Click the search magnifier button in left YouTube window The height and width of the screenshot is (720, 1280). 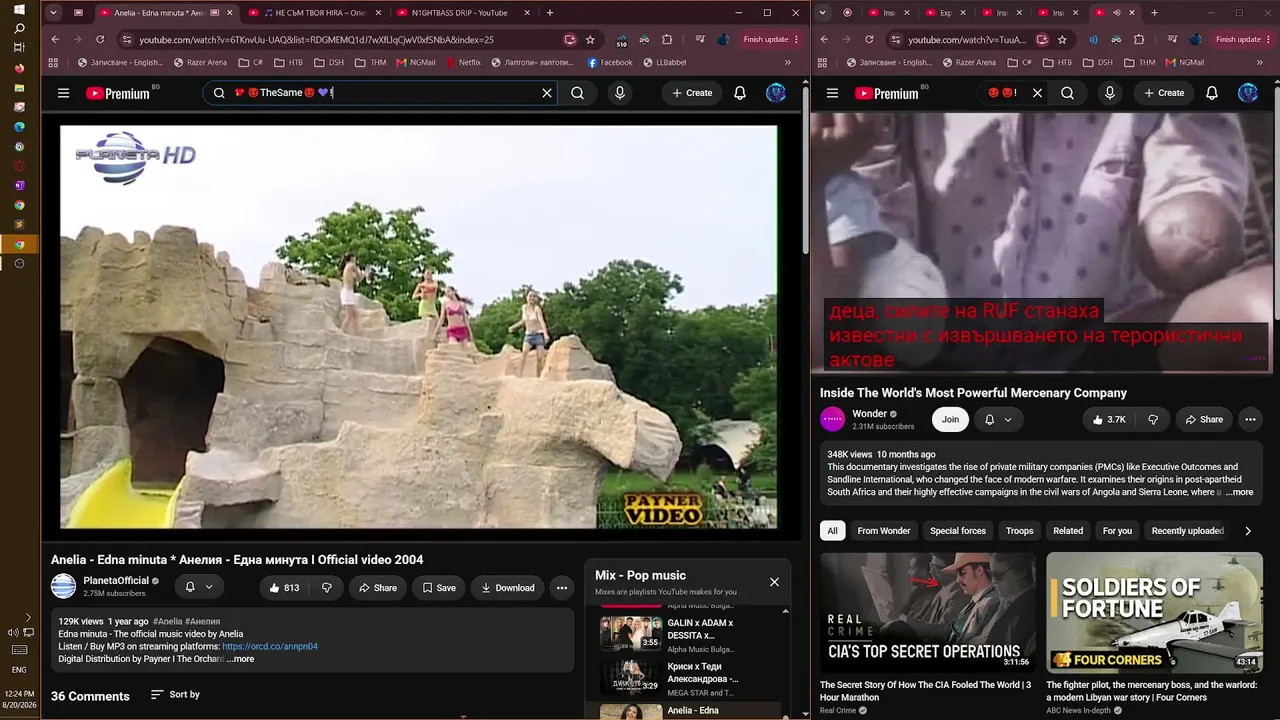(x=578, y=93)
